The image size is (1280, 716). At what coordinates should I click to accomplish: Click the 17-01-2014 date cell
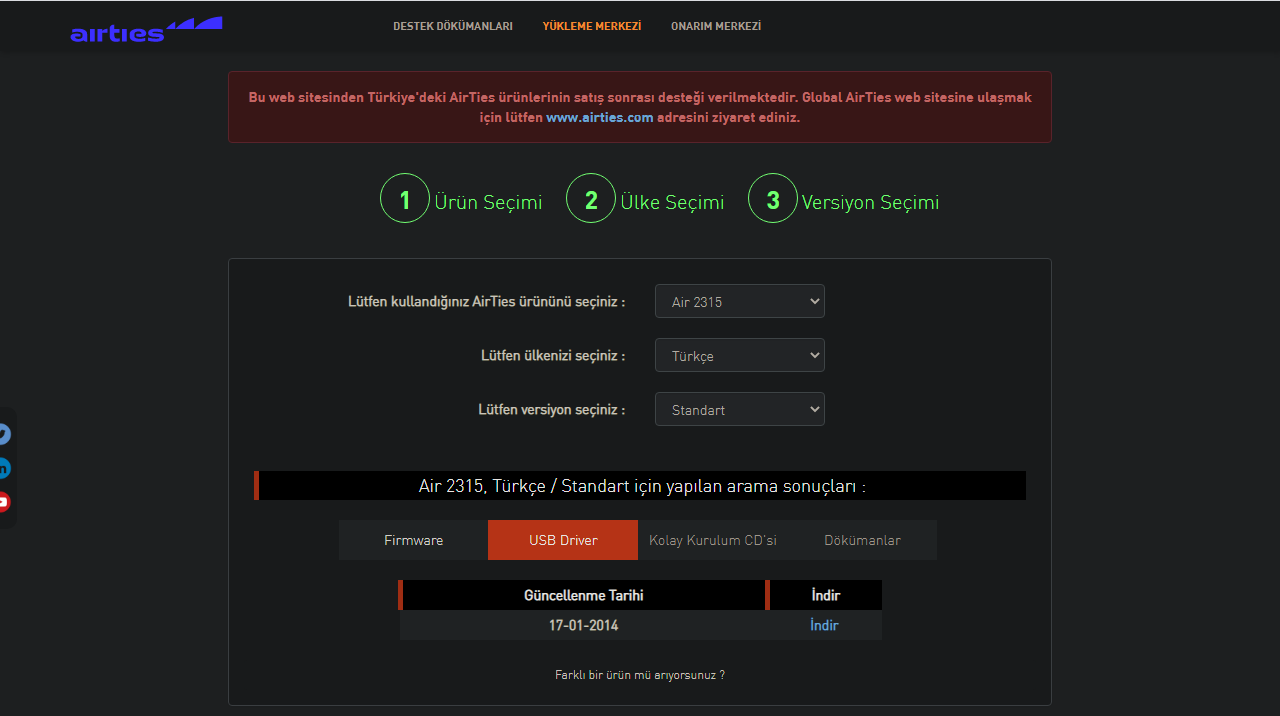pyautogui.click(x=584, y=625)
